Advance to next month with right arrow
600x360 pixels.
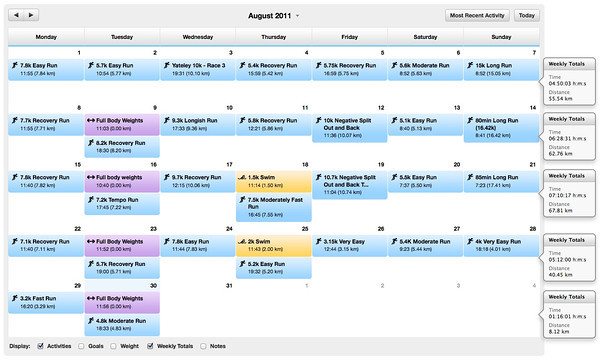(31, 15)
